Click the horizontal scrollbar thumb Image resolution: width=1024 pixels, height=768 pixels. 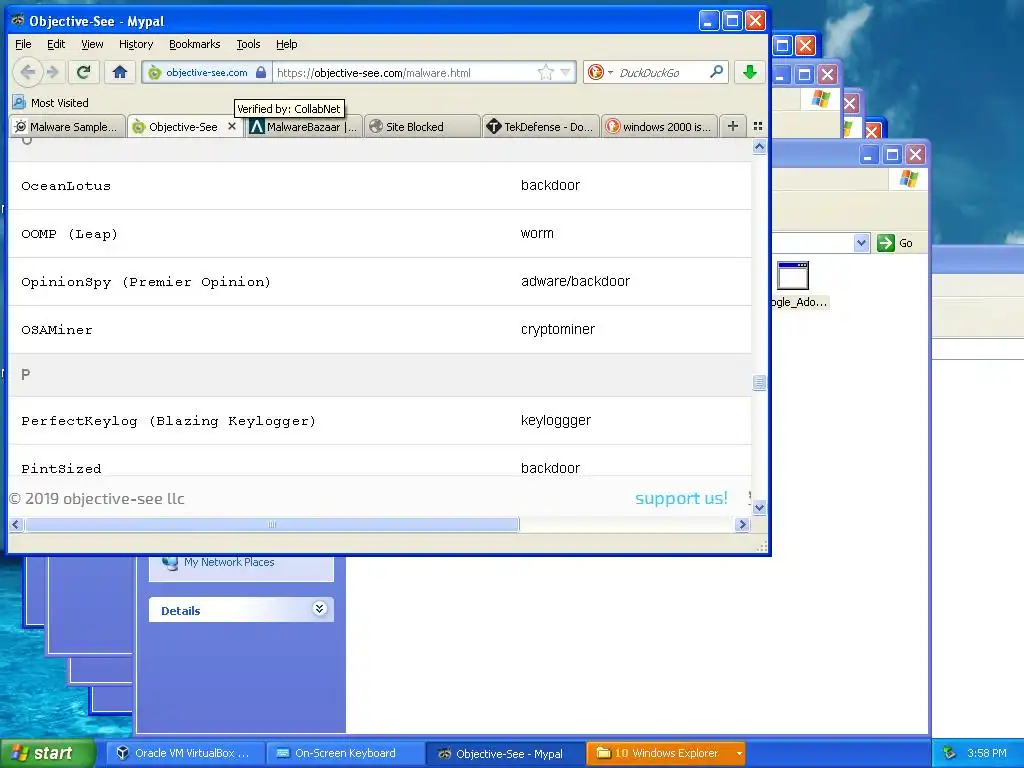pos(272,524)
